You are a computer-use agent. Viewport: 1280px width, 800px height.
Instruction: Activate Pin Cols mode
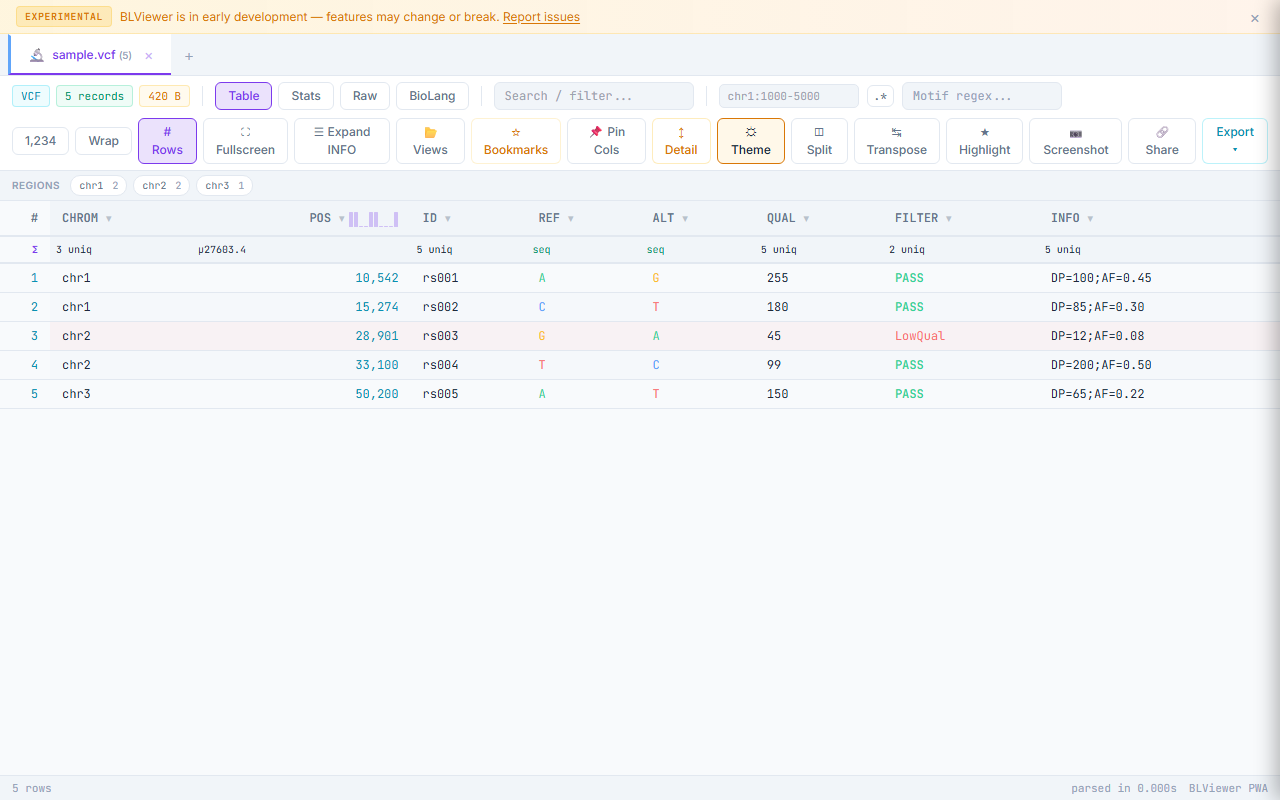point(606,140)
